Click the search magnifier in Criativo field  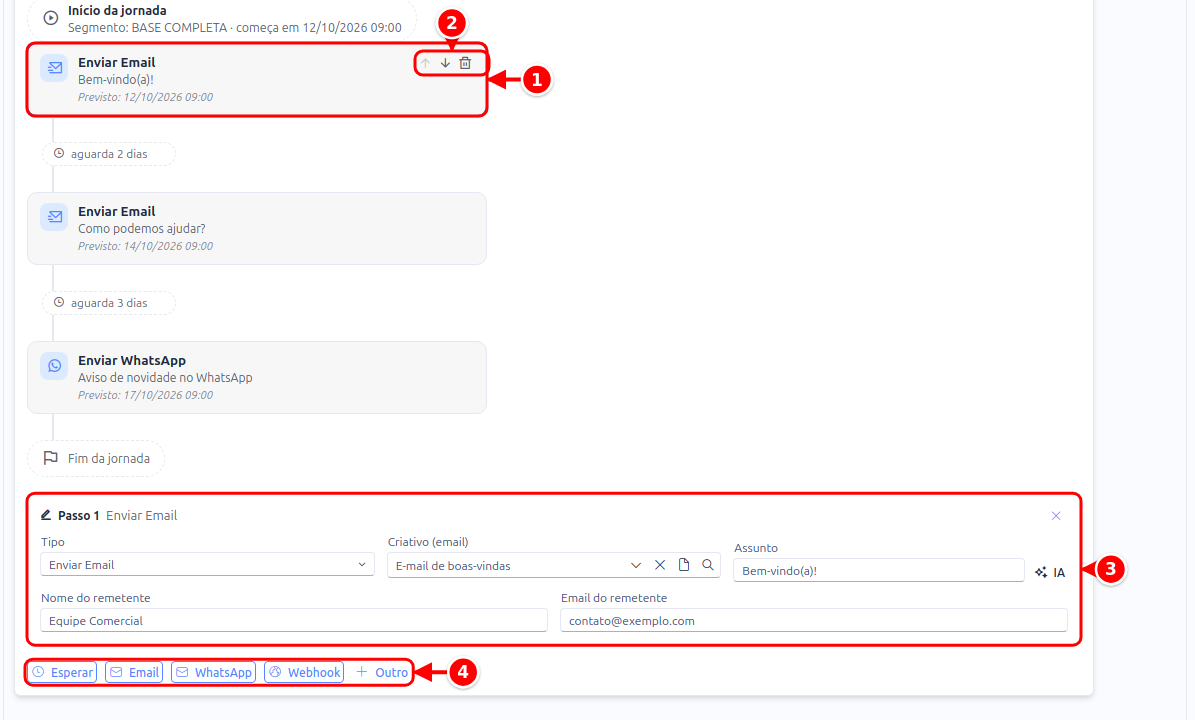click(x=708, y=565)
